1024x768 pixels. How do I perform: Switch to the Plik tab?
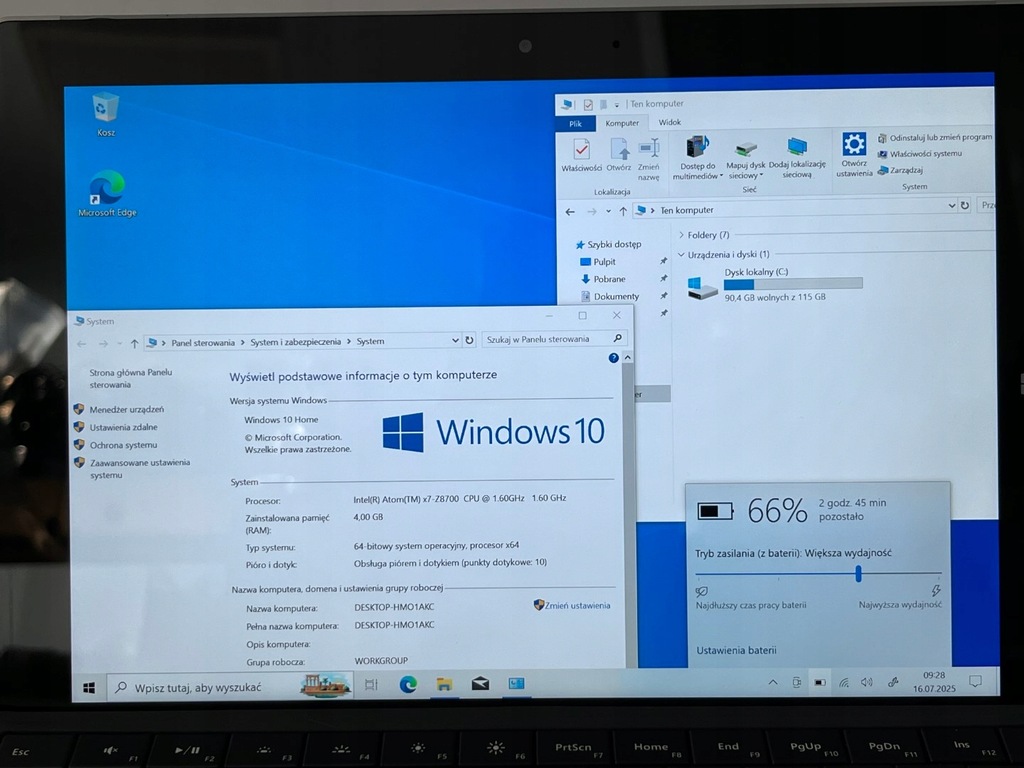(575, 123)
